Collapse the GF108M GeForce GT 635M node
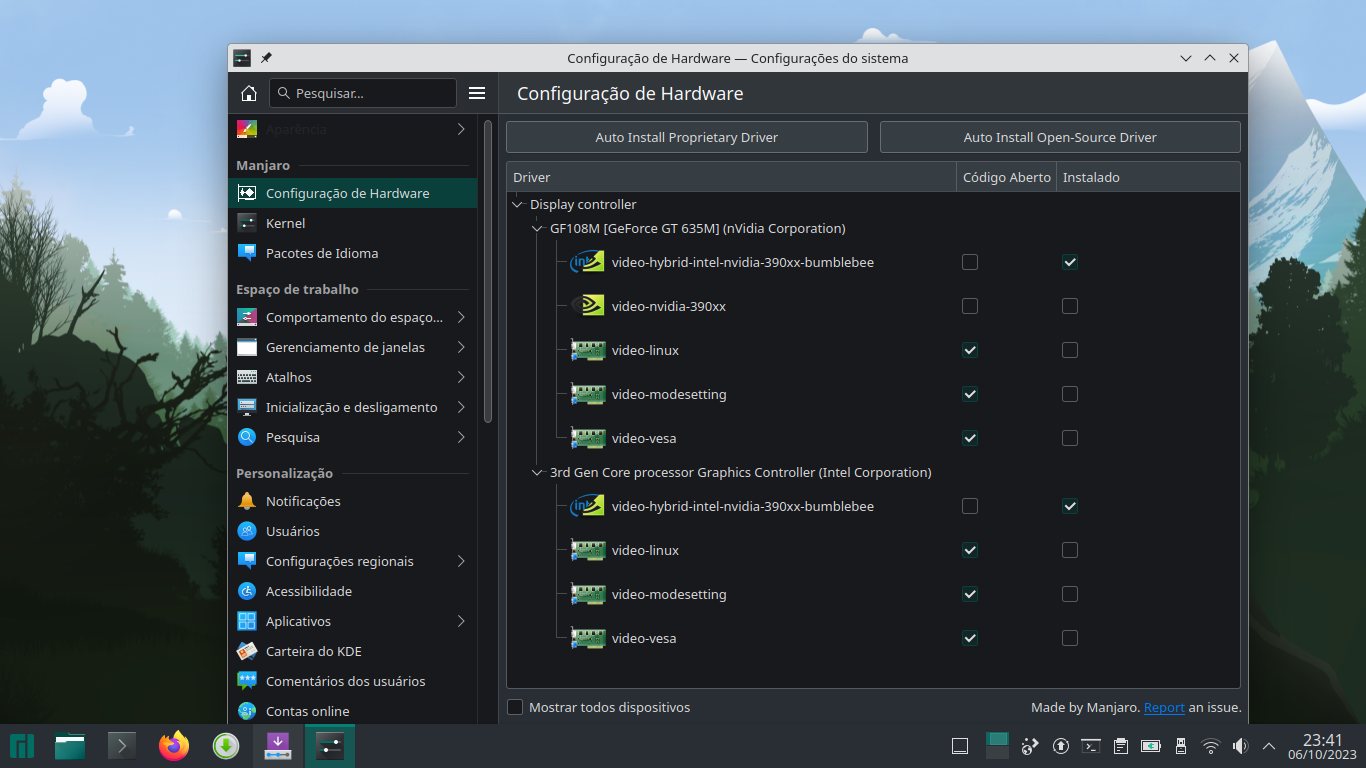The width and height of the screenshot is (1366, 768). (537, 228)
